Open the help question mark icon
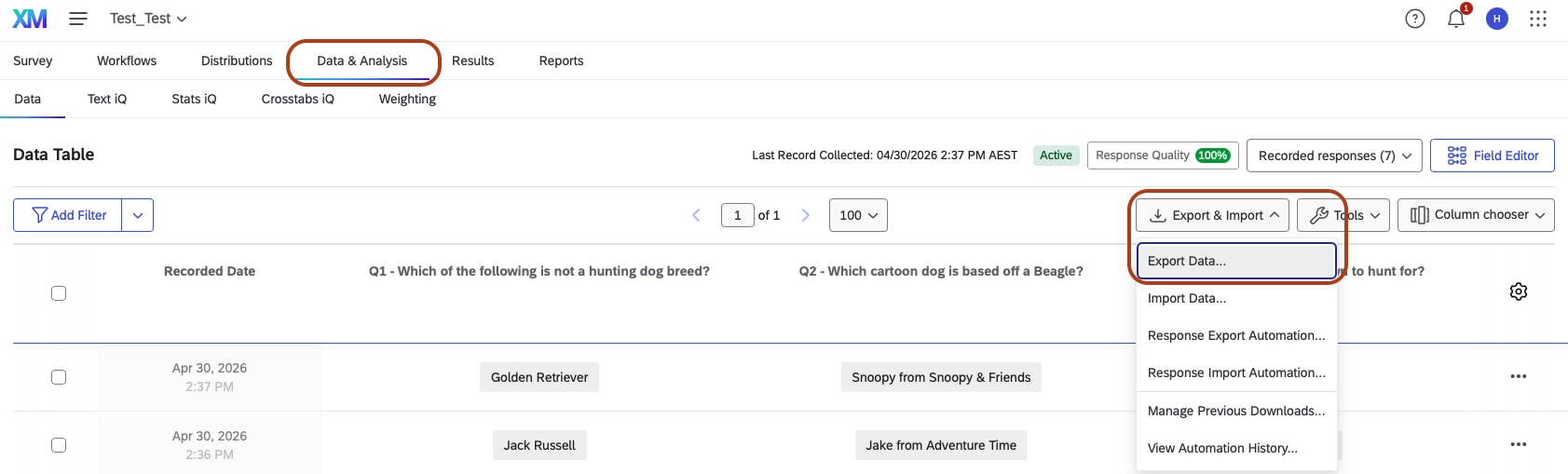 pos(1415,19)
